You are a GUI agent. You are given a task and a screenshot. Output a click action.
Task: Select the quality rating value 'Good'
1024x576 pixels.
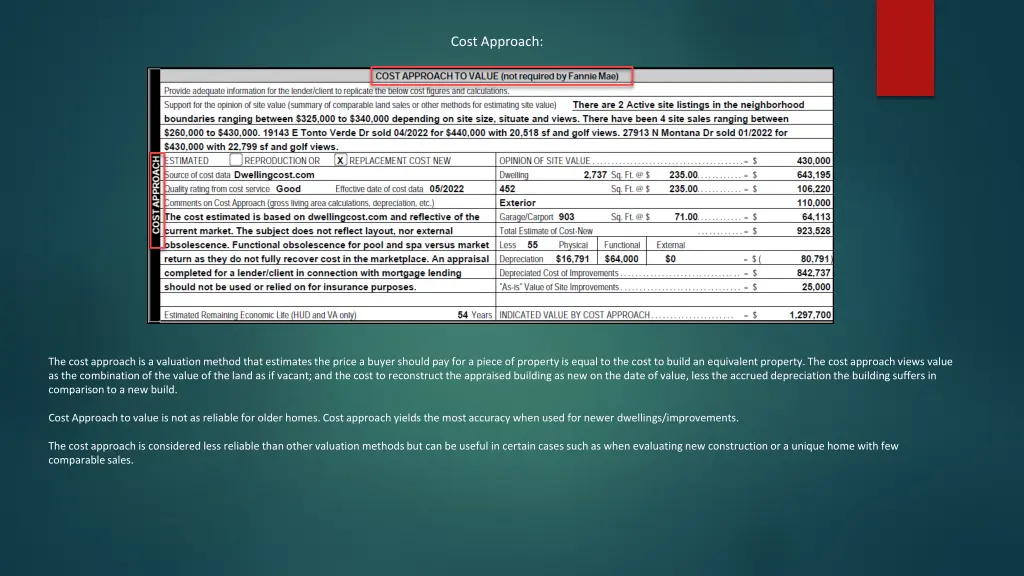288,189
